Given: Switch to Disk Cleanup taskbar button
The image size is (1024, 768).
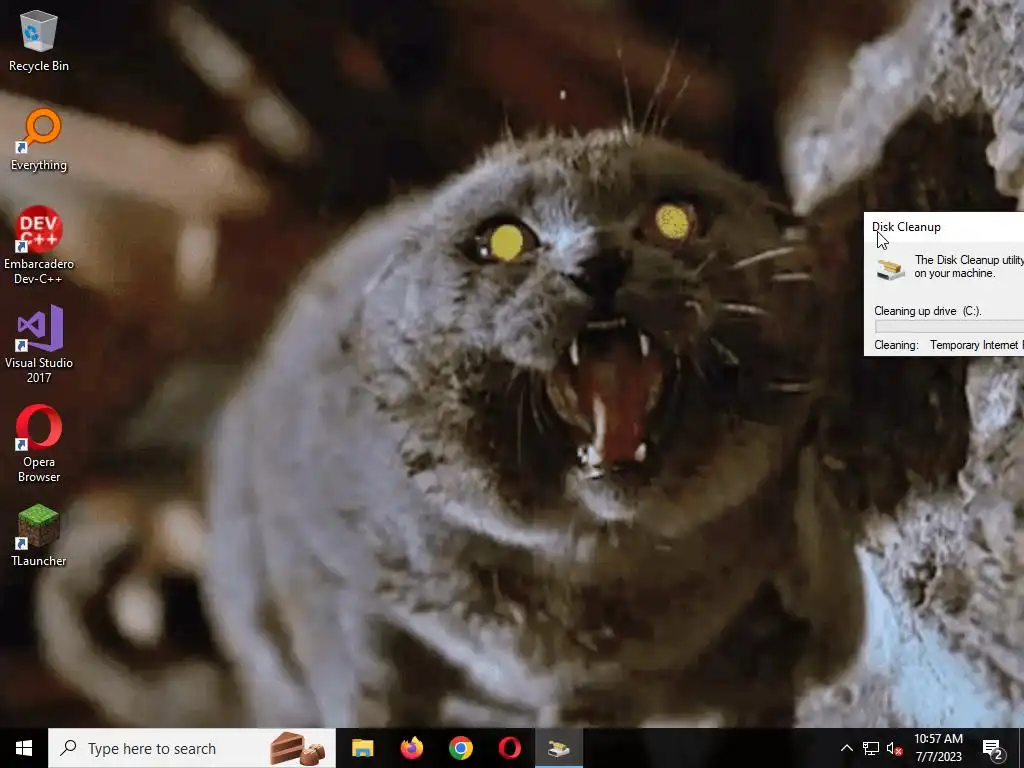Looking at the screenshot, I should (558, 748).
